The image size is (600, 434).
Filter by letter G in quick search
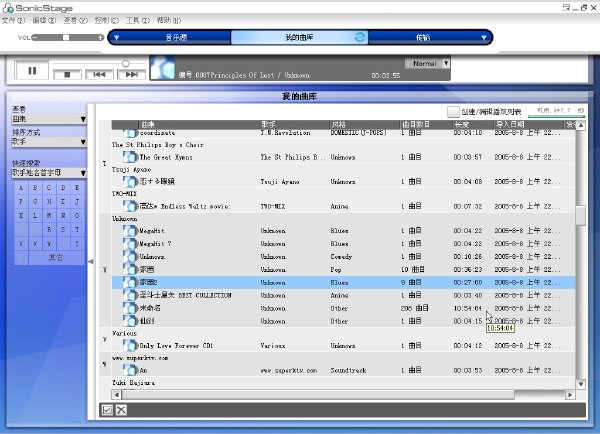(x=35, y=202)
